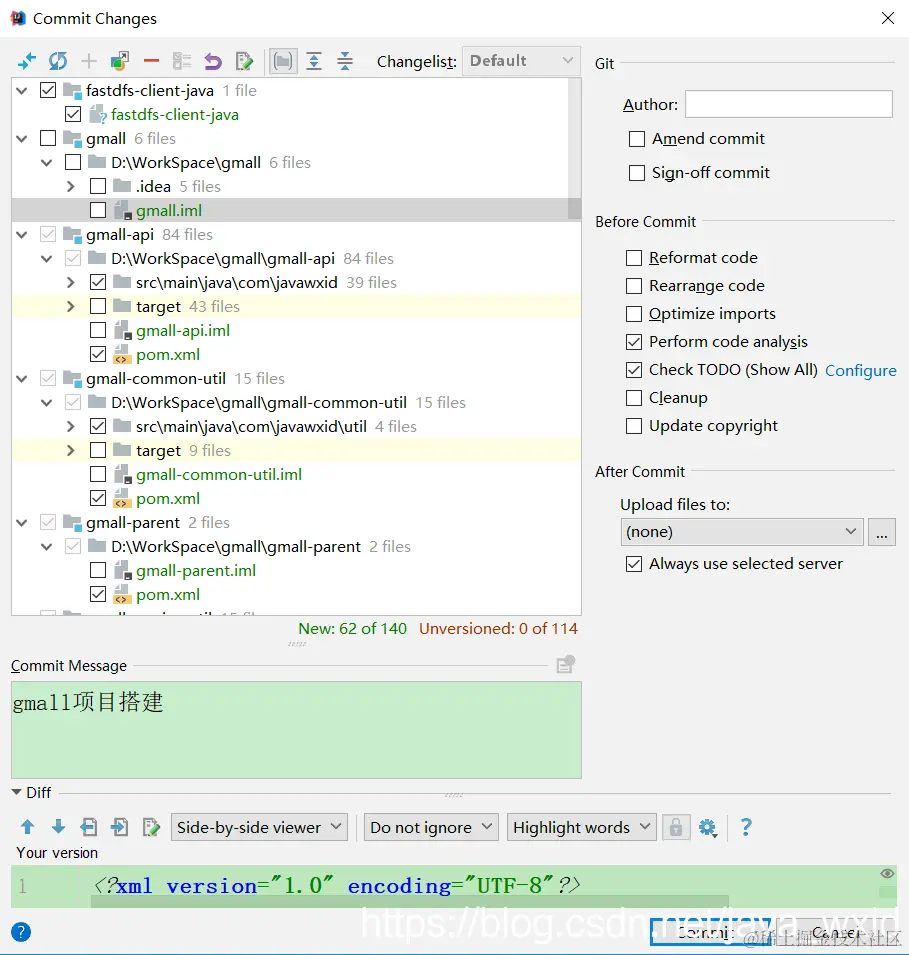Click the Configure link
909x955 pixels.
click(860, 370)
